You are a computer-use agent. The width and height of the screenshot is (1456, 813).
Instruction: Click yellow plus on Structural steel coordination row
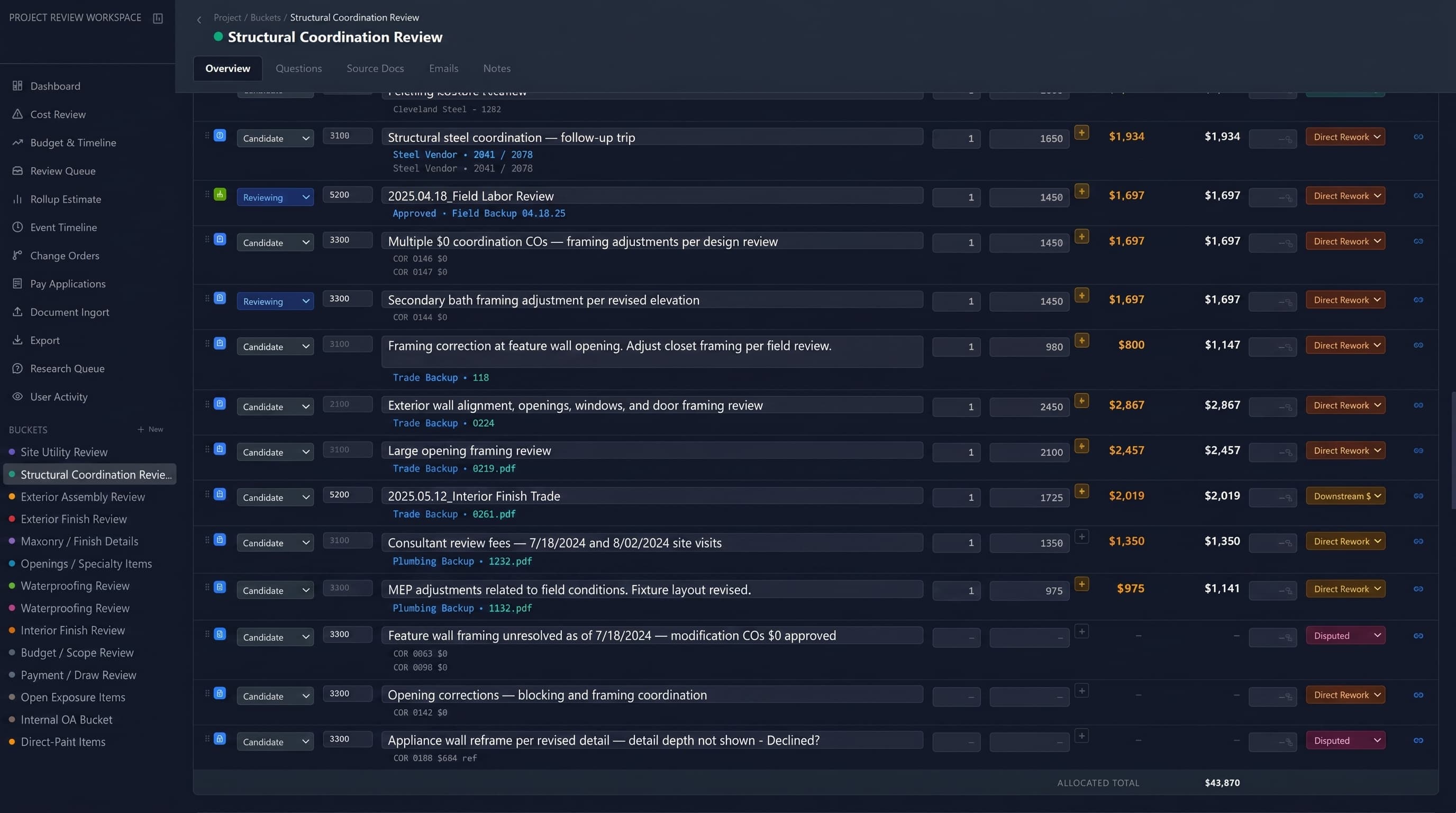(x=1081, y=133)
